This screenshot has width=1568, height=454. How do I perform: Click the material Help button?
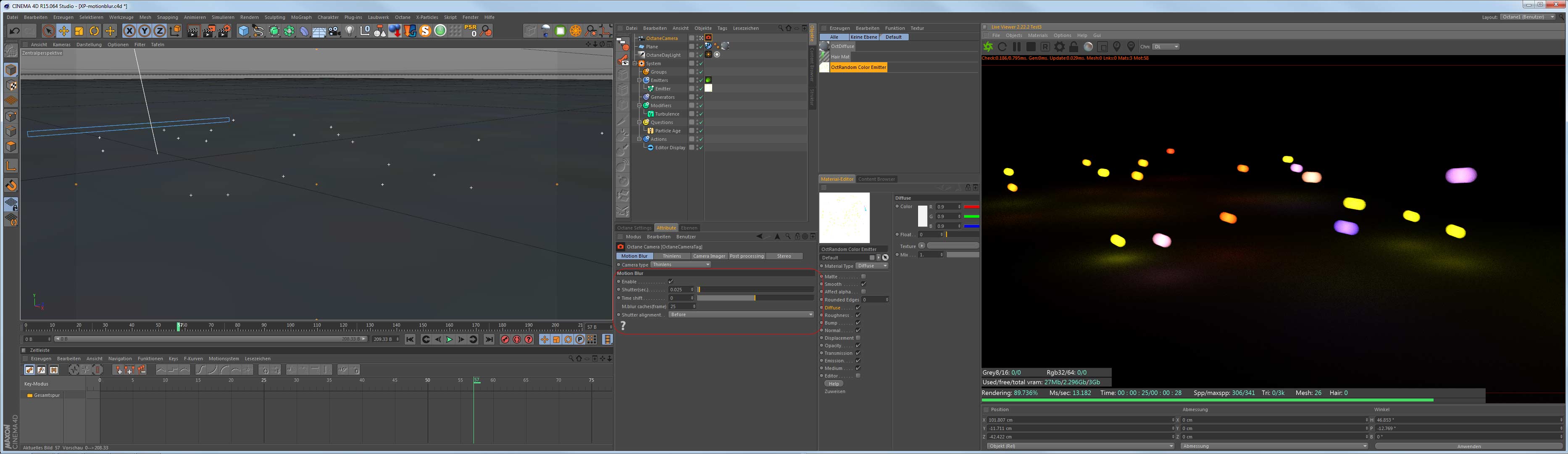click(833, 384)
